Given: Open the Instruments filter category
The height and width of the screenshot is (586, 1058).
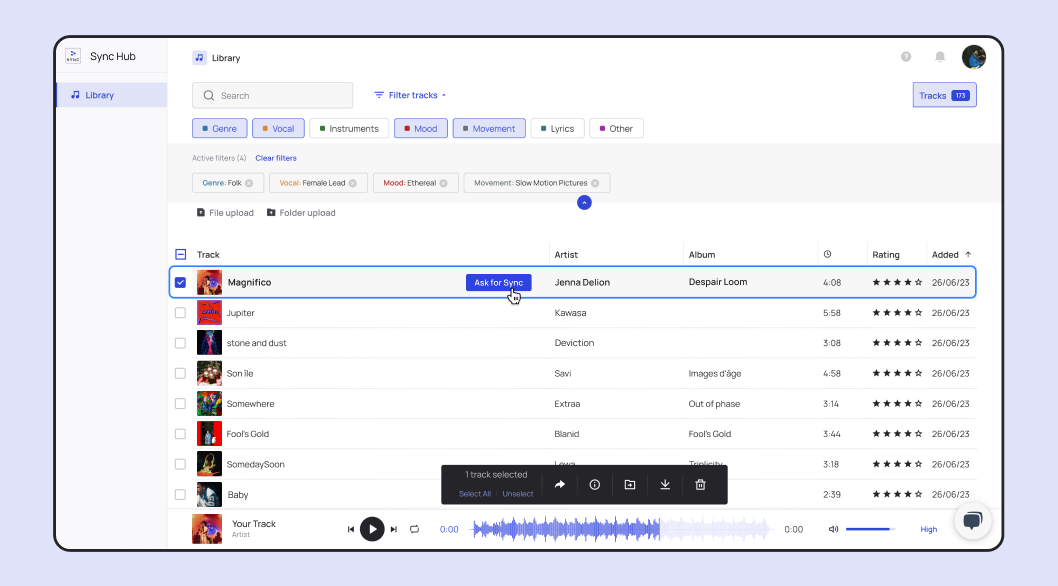Looking at the screenshot, I should point(349,128).
